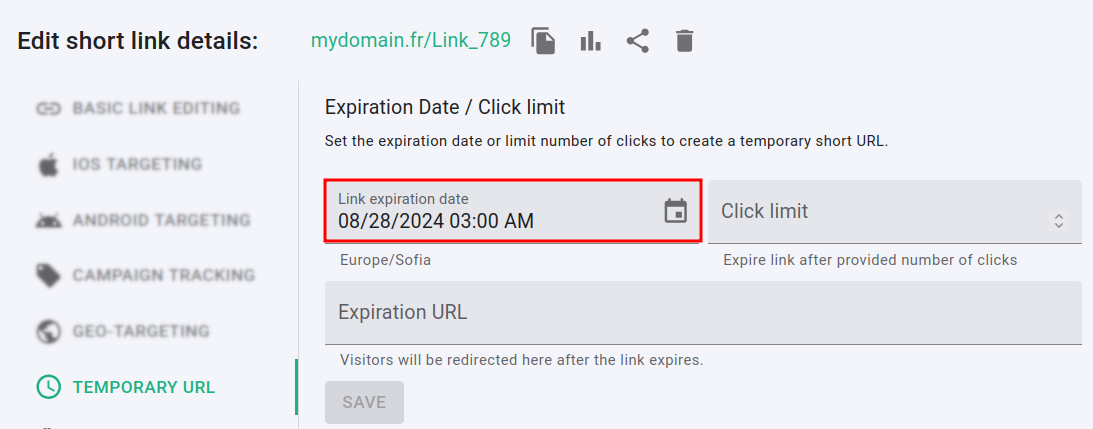1093x429 pixels.
Task: Click the Apple icon for iOS Targeting
Action: point(48,164)
